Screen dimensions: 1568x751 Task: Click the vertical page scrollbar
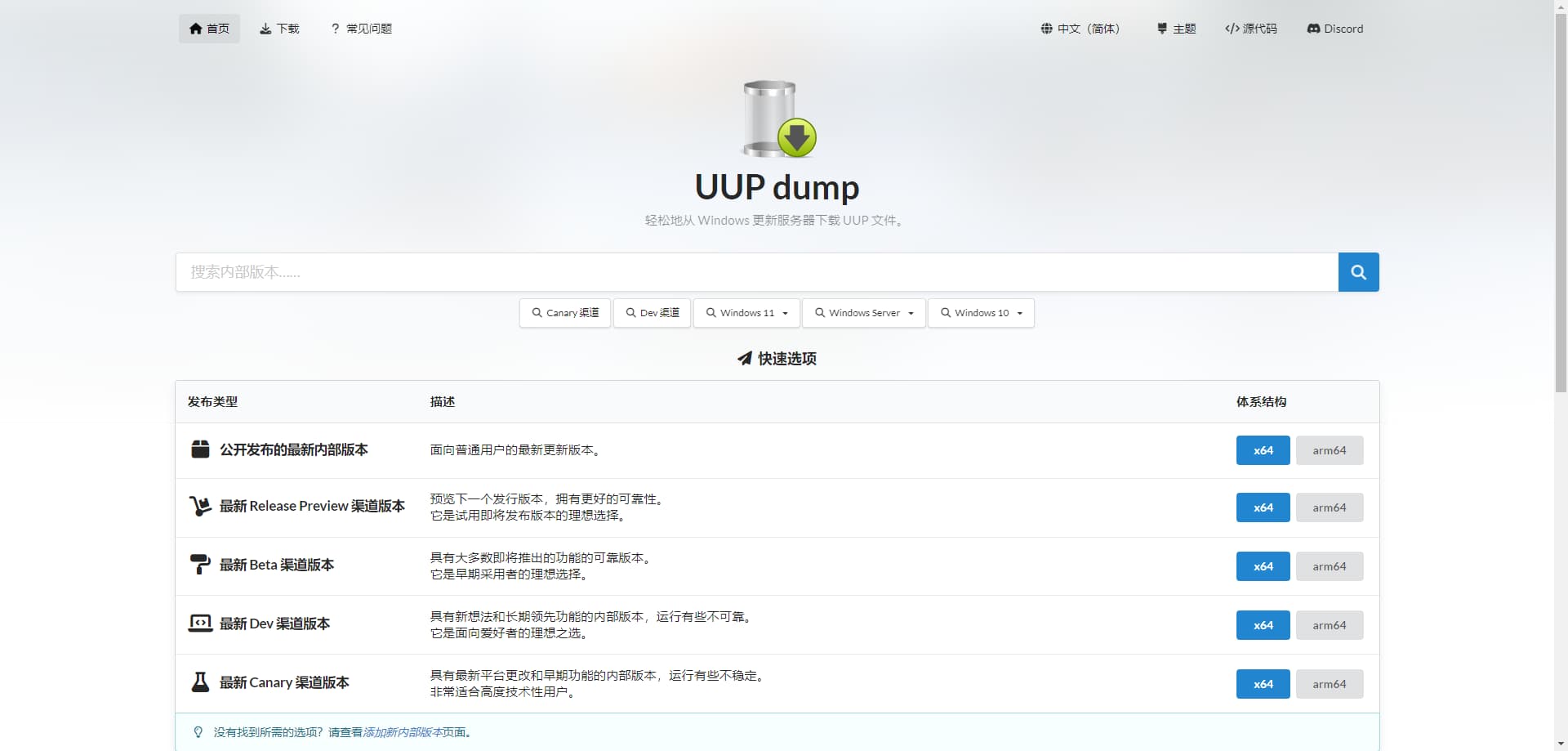1561,203
